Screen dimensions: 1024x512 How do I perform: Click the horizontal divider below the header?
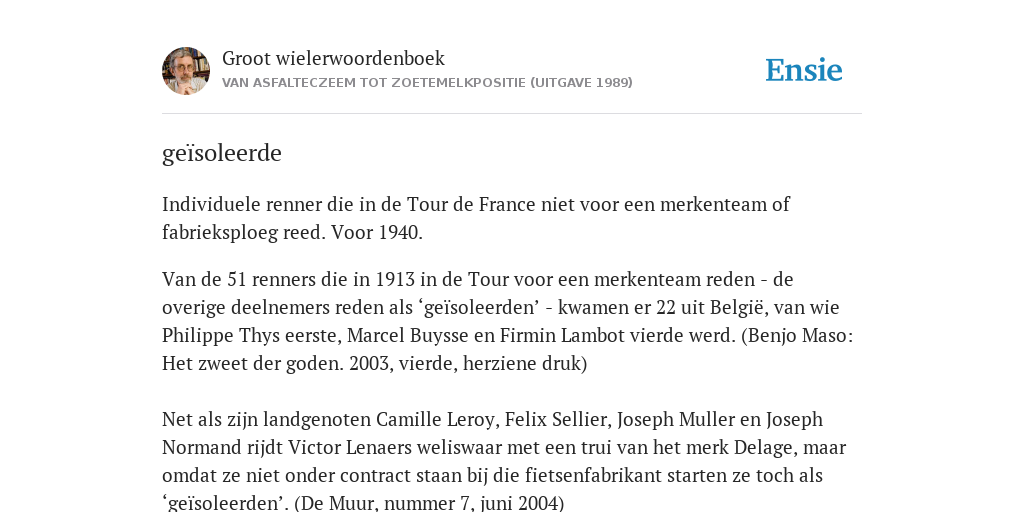(x=512, y=114)
